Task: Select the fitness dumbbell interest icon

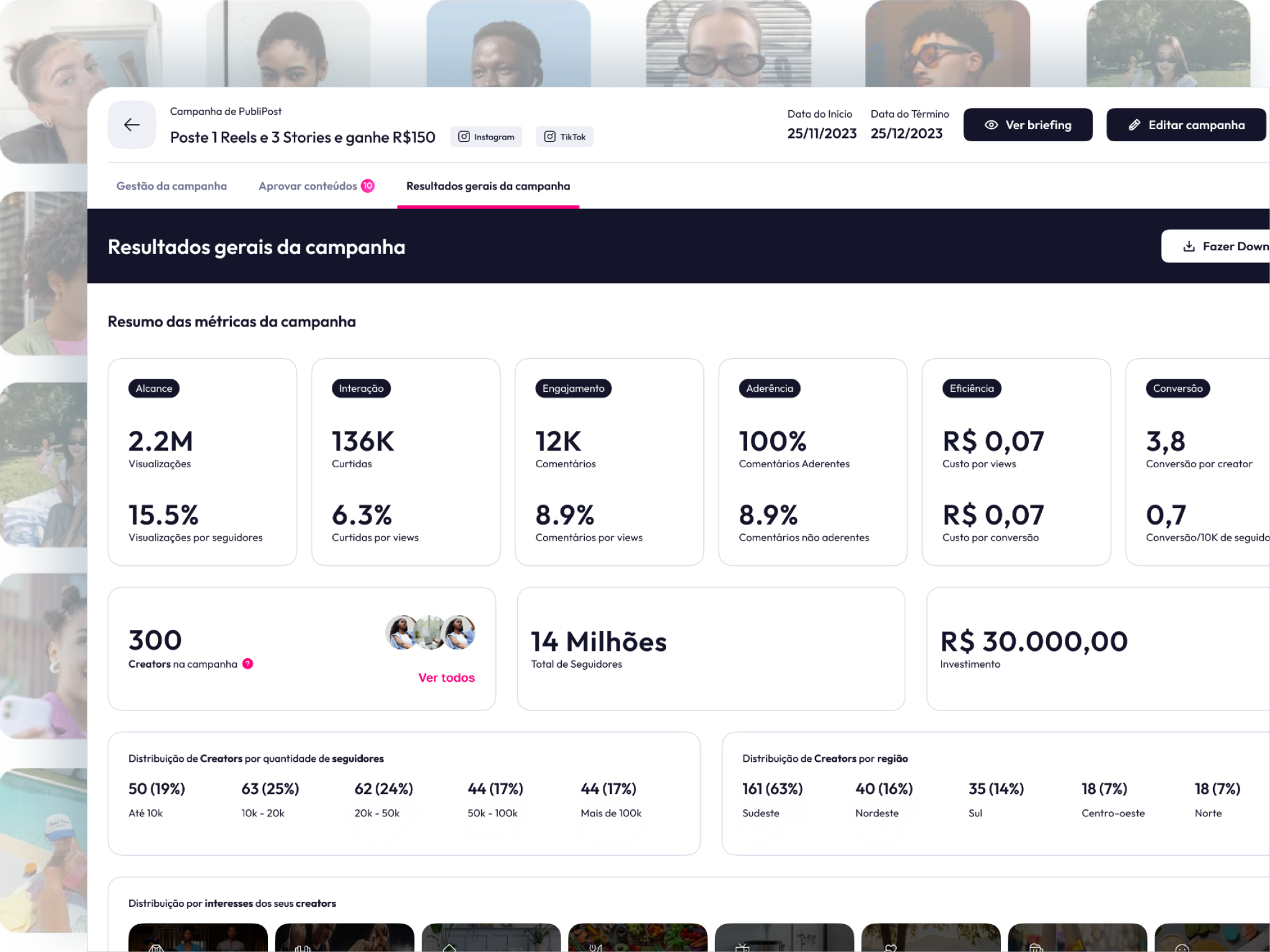Action: coord(302,947)
